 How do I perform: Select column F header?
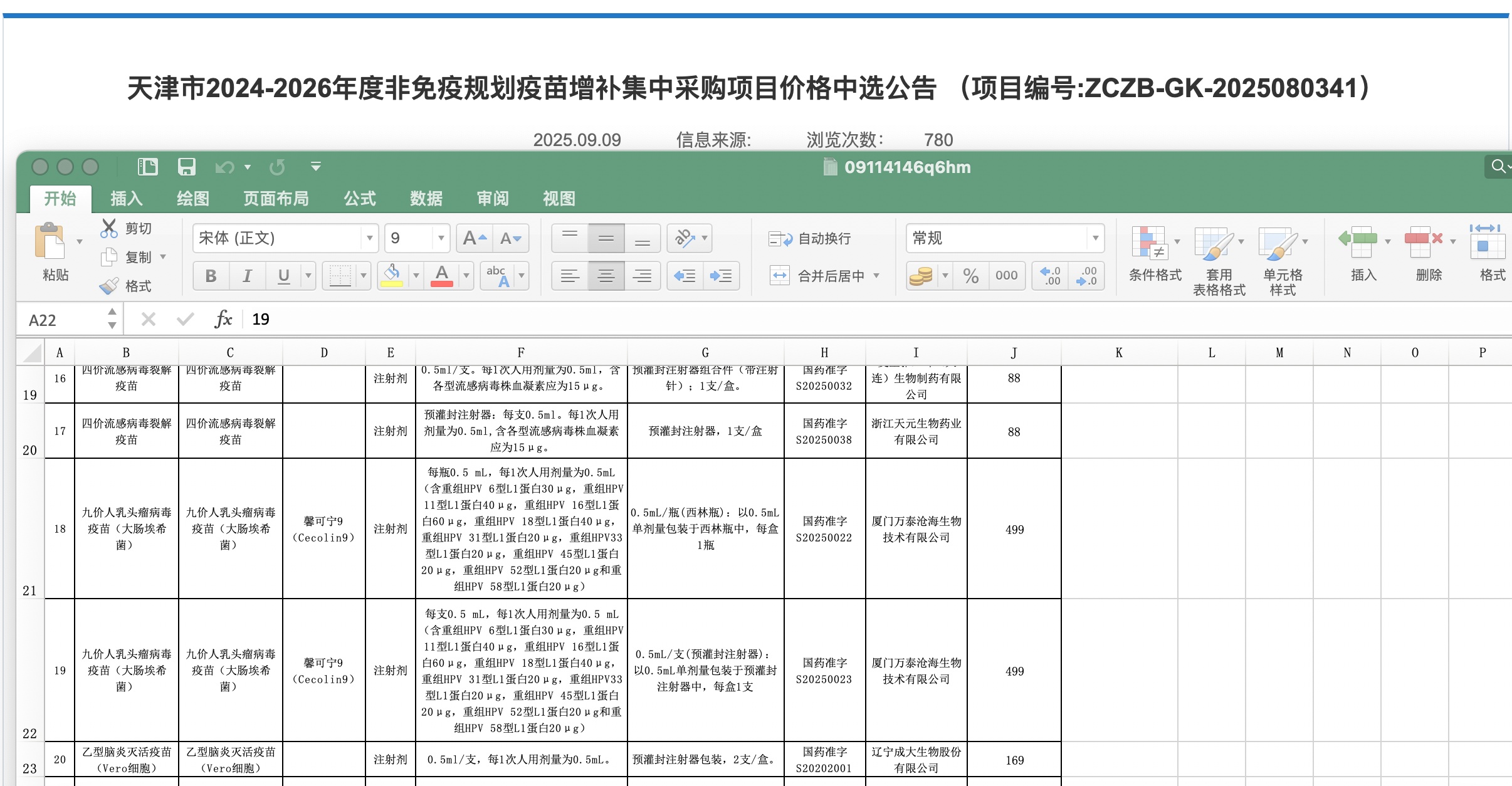point(521,353)
